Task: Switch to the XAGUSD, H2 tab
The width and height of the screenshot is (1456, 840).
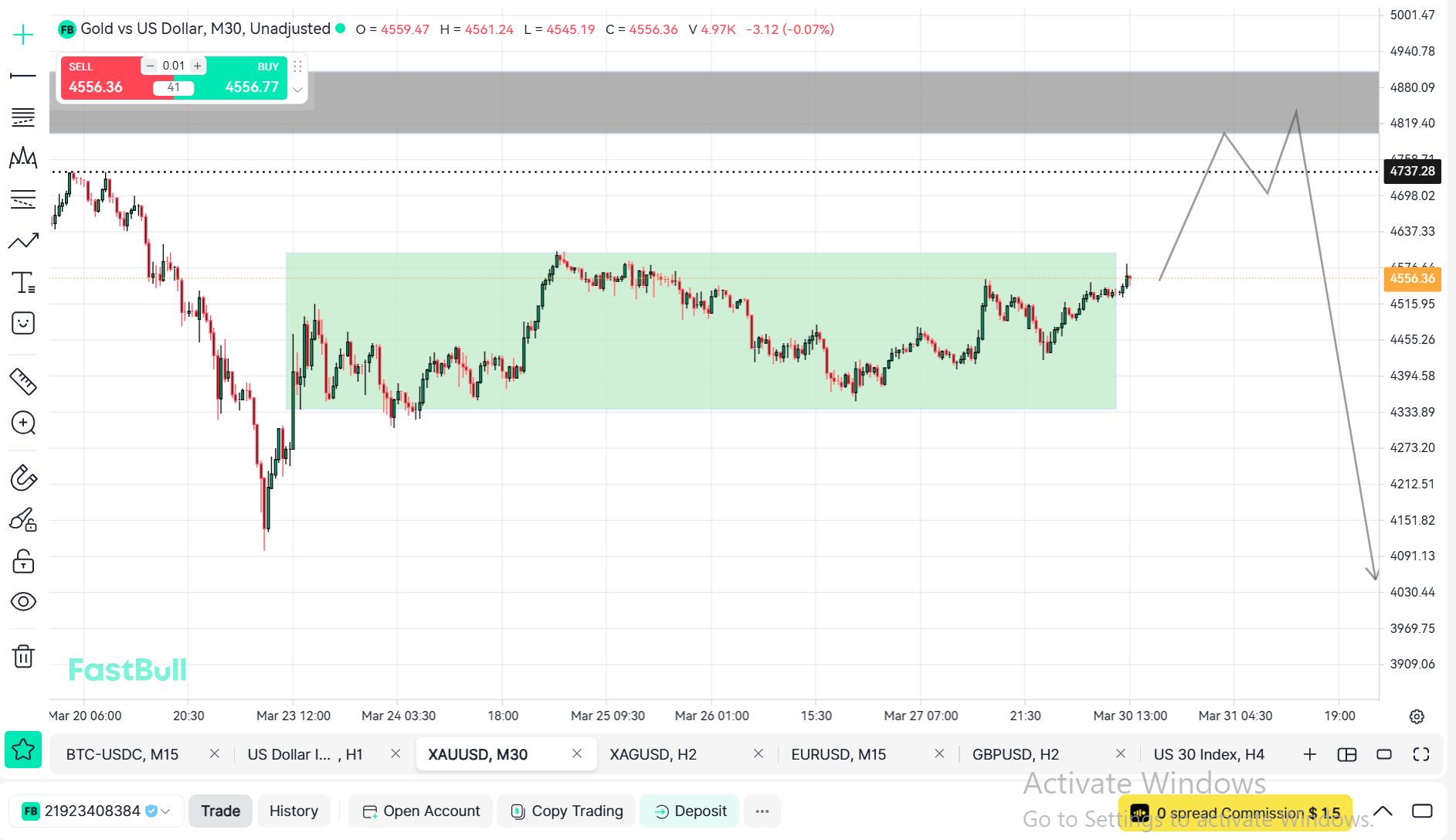Action: [653, 754]
